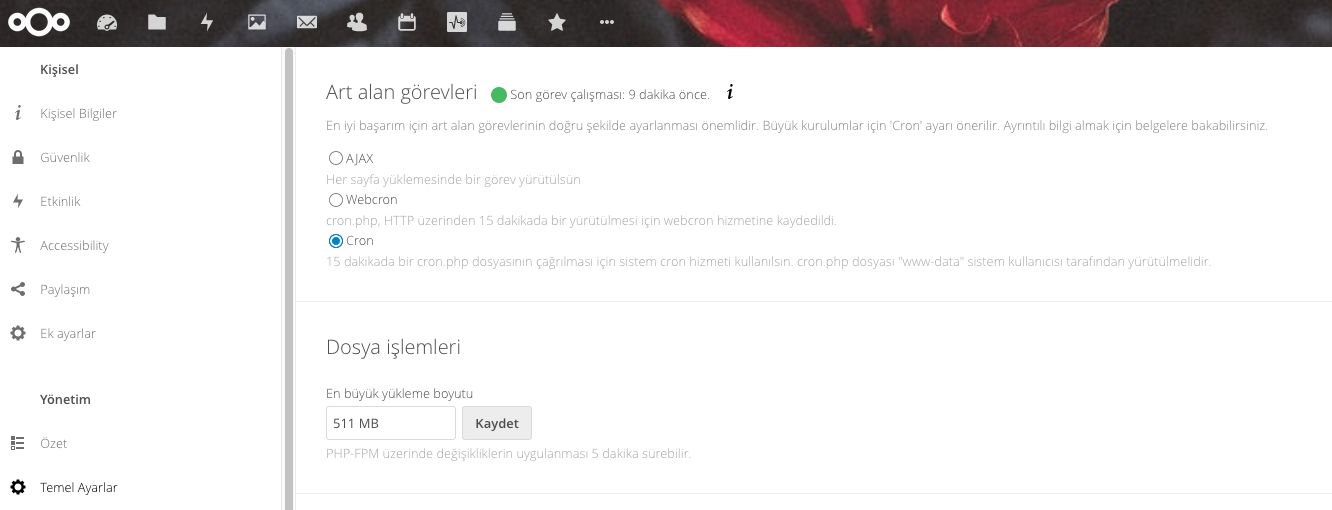Open the star icon in the top bar

[x=557, y=22]
